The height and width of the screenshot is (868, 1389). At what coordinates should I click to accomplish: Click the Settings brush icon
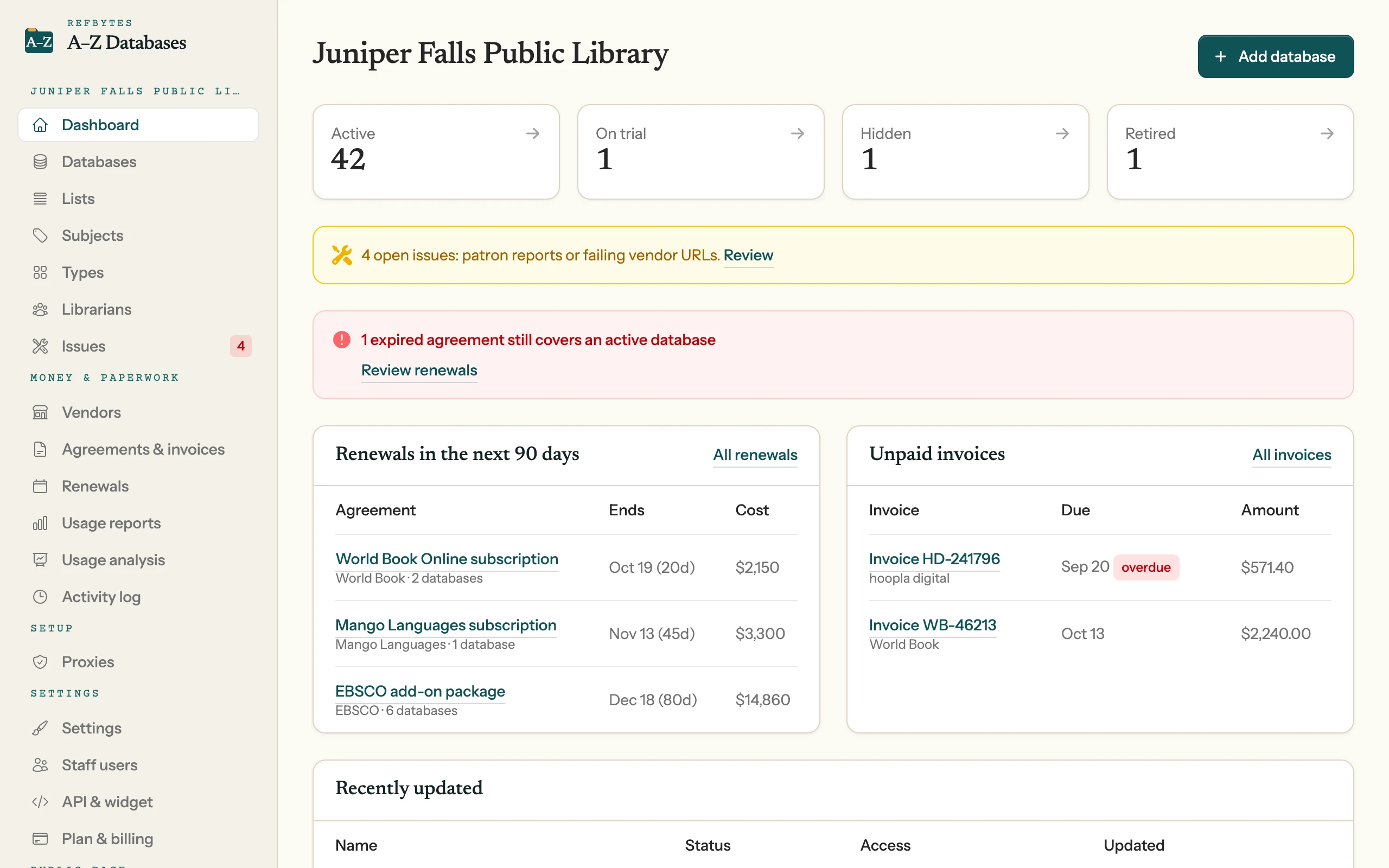(40, 728)
